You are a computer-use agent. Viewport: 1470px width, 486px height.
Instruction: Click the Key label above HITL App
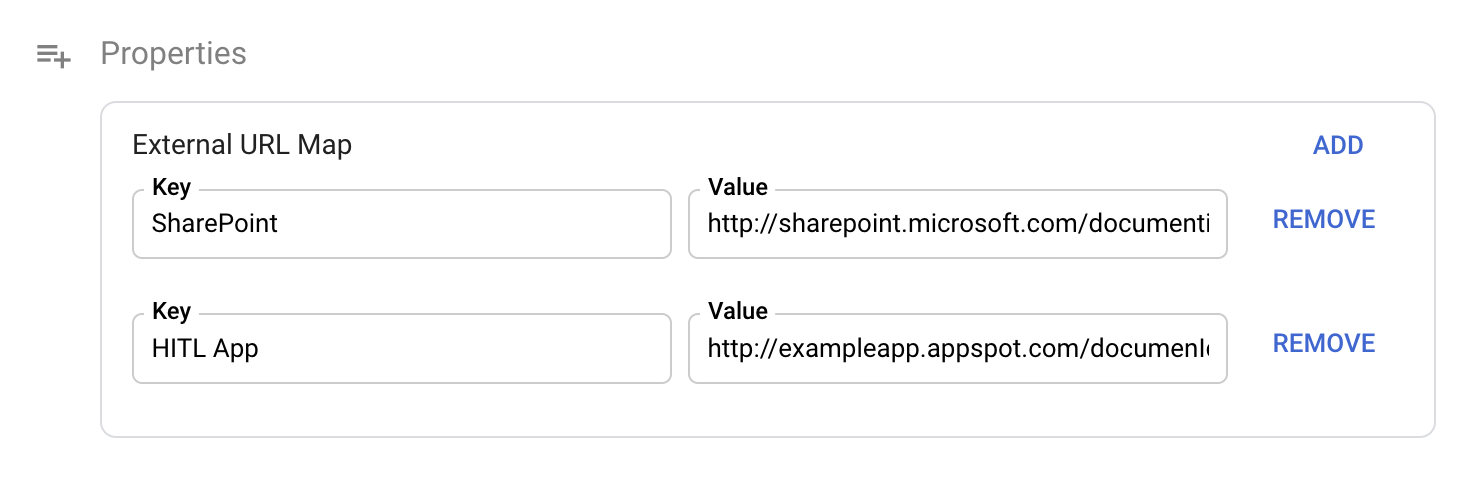(x=171, y=311)
